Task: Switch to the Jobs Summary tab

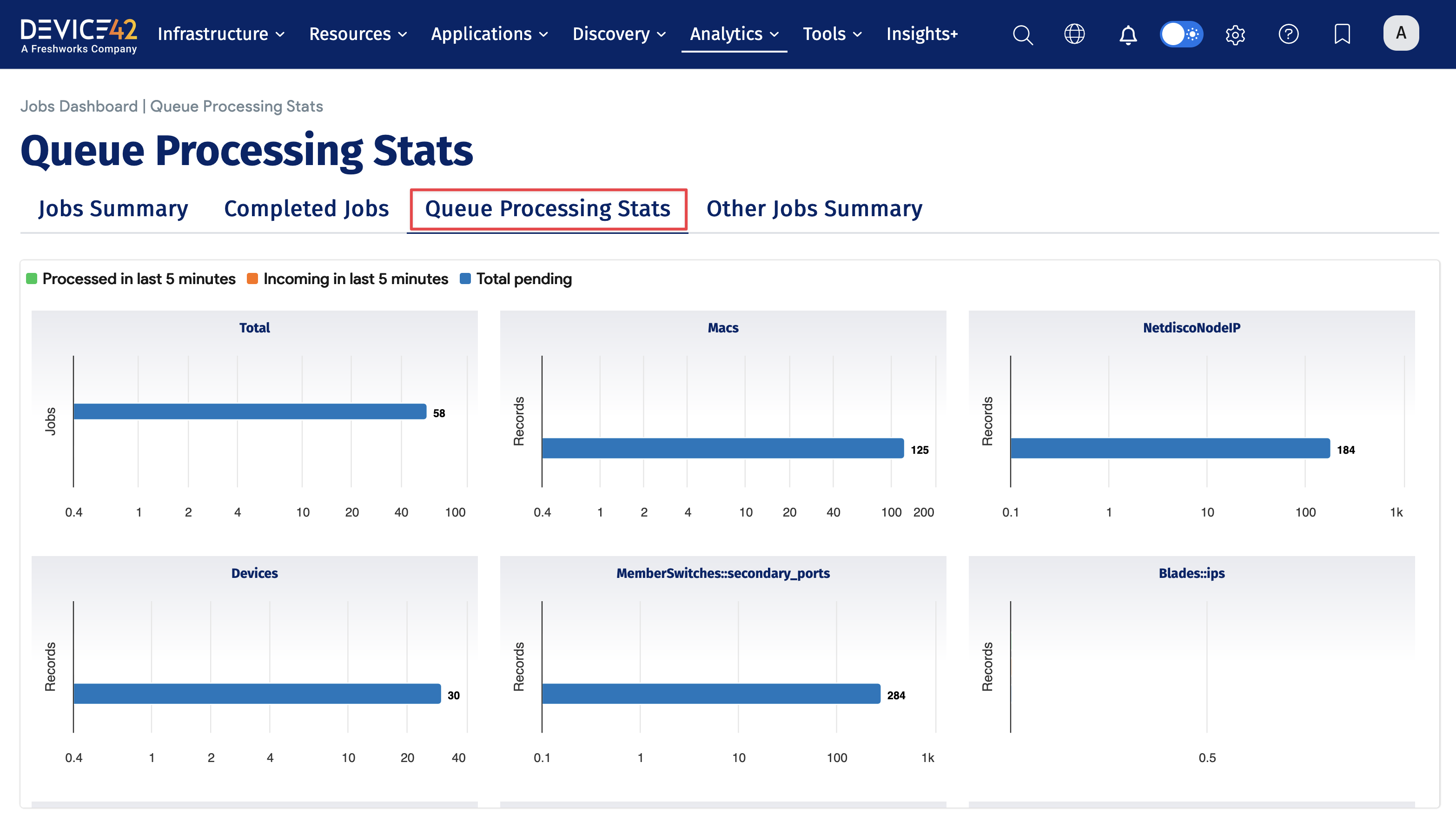Action: tap(113, 209)
